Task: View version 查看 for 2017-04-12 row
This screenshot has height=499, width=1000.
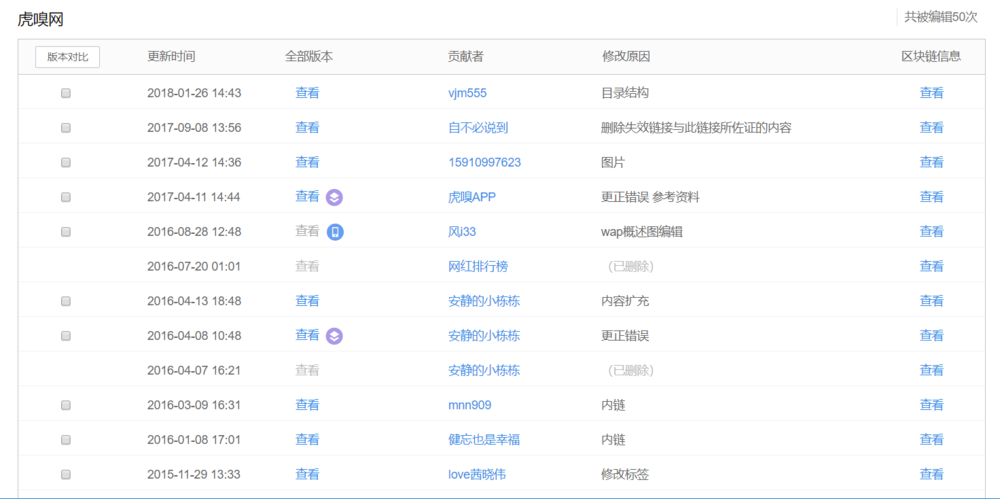Action: 307,163
